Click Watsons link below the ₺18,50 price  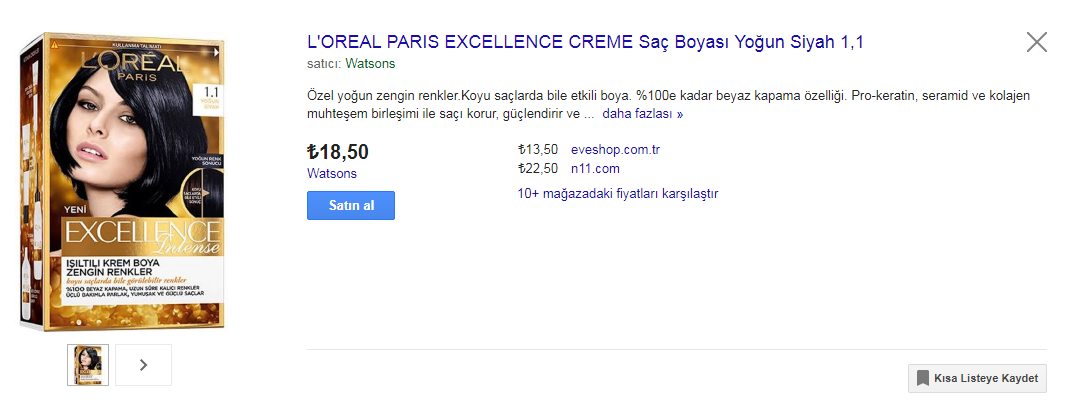click(x=331, y=173)
